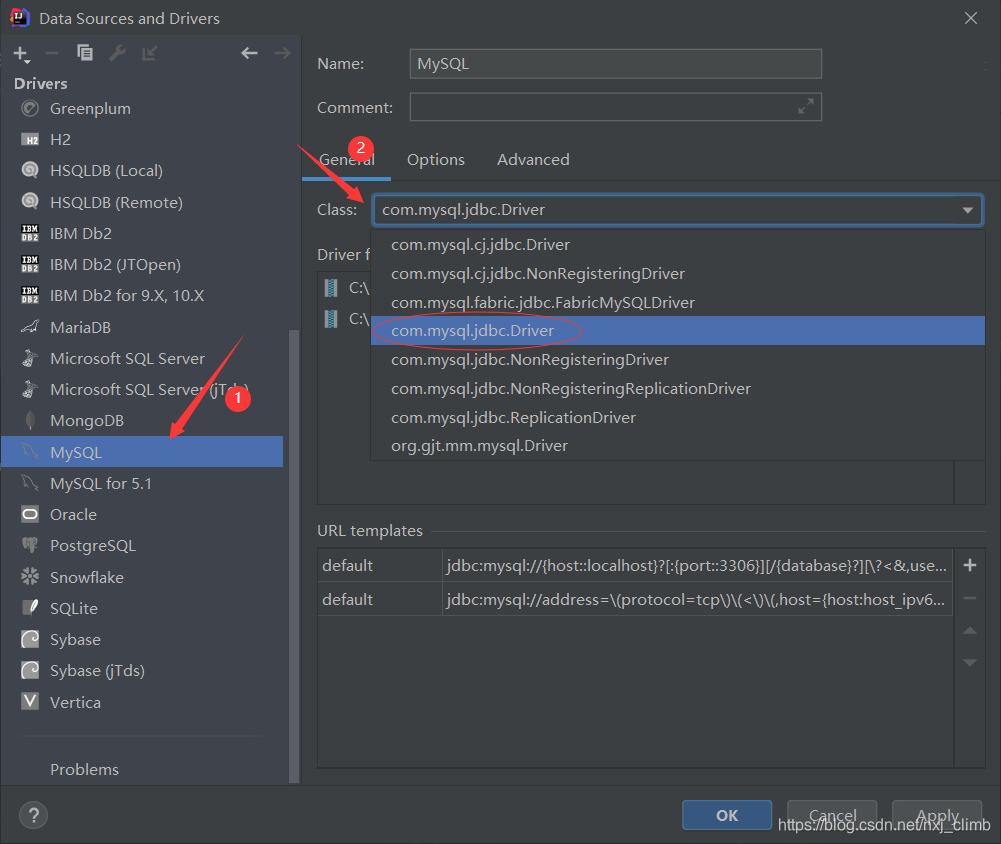Choose com.mysql.jdbc.NonRegisteringReplicationDriver class
Screen dimensions: 1001x844
678,388
